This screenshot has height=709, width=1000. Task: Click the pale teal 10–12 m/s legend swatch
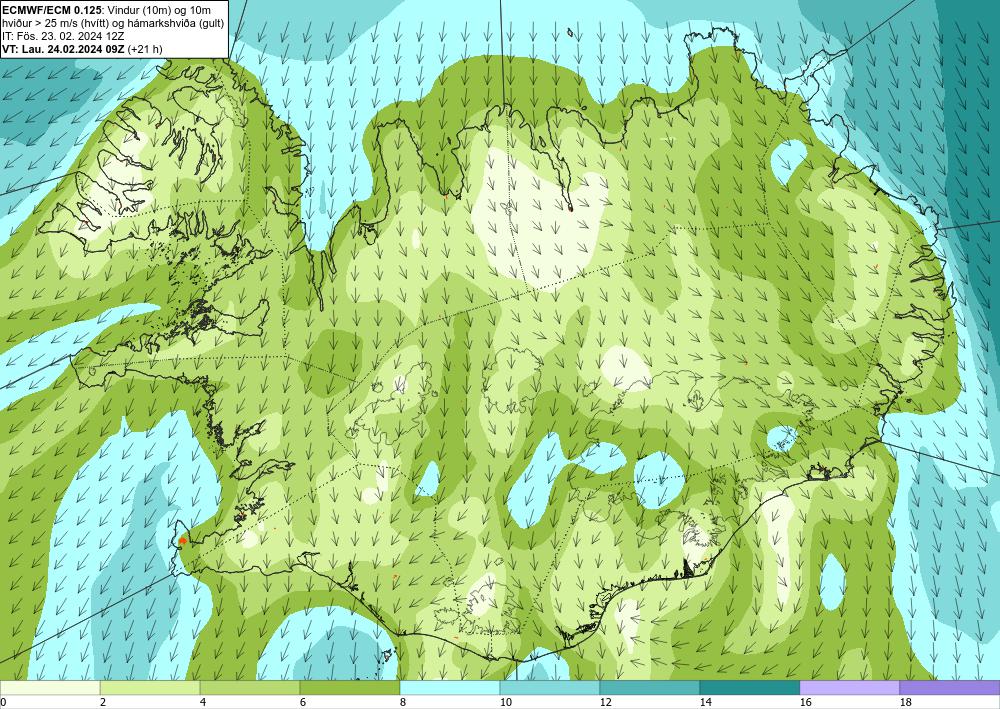(x=550, y=688)
